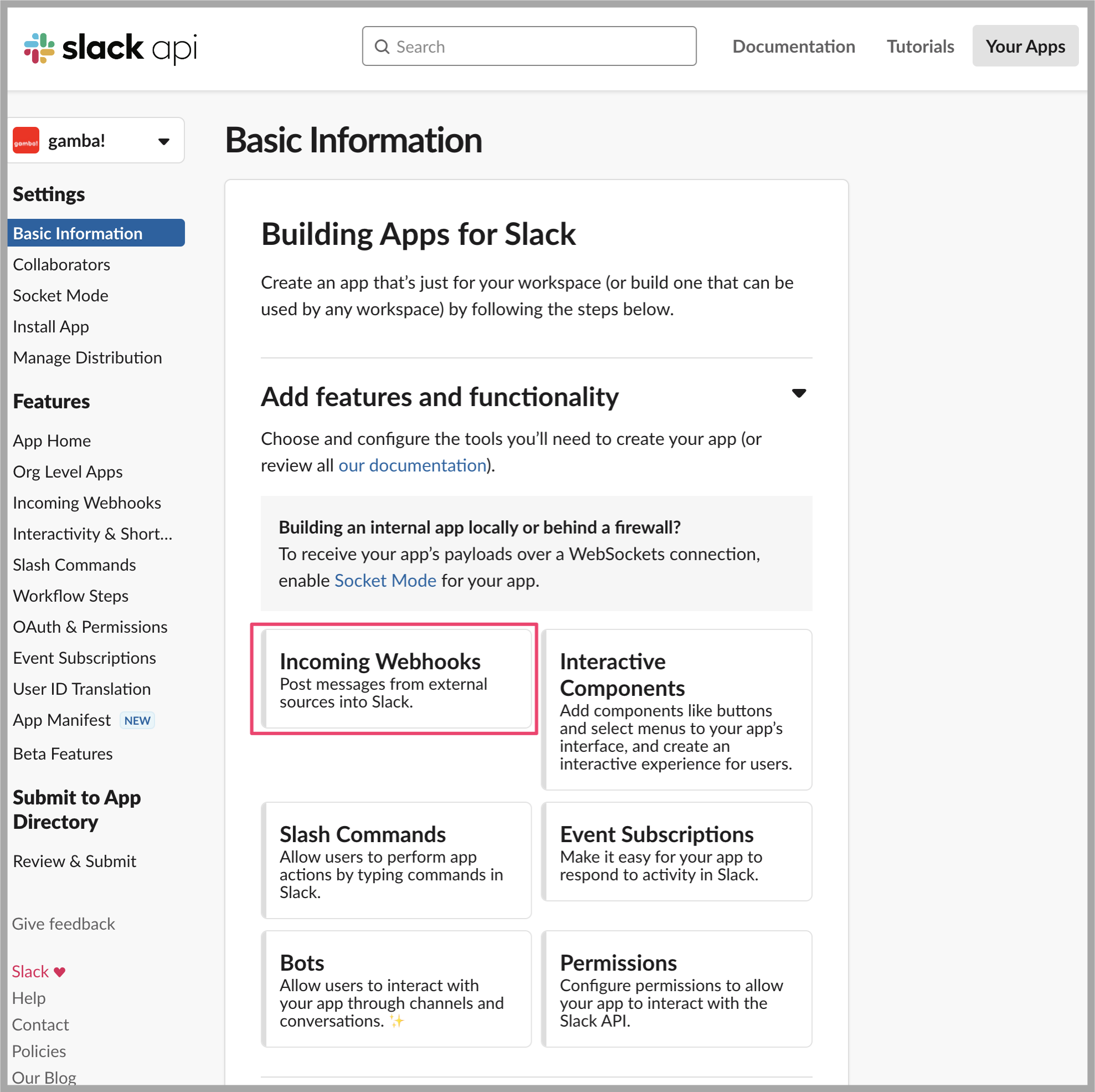
Task: Select Event Subscriptions in the sidebar
Action: (x=84, y=658)
